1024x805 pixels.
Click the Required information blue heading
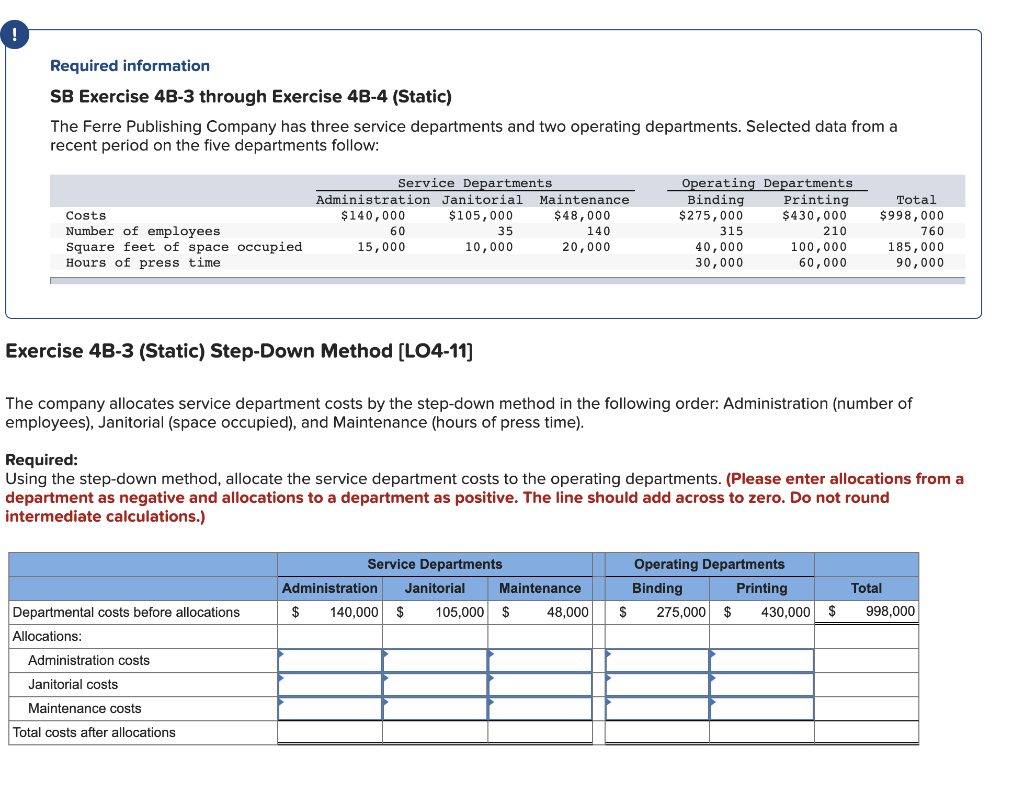click(x=129, y=66)
